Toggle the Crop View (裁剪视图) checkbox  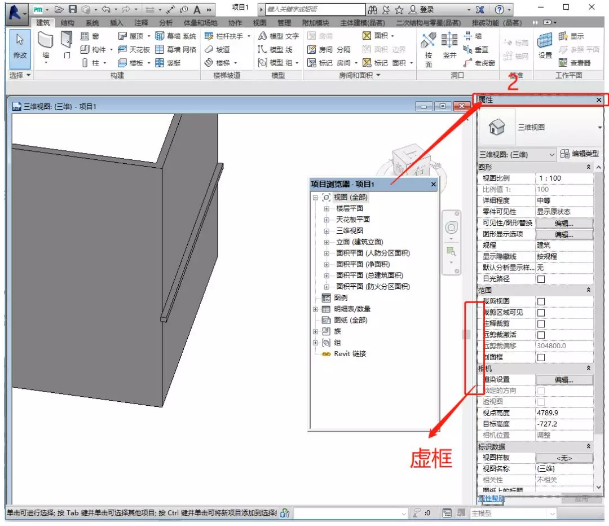[541, 301]
